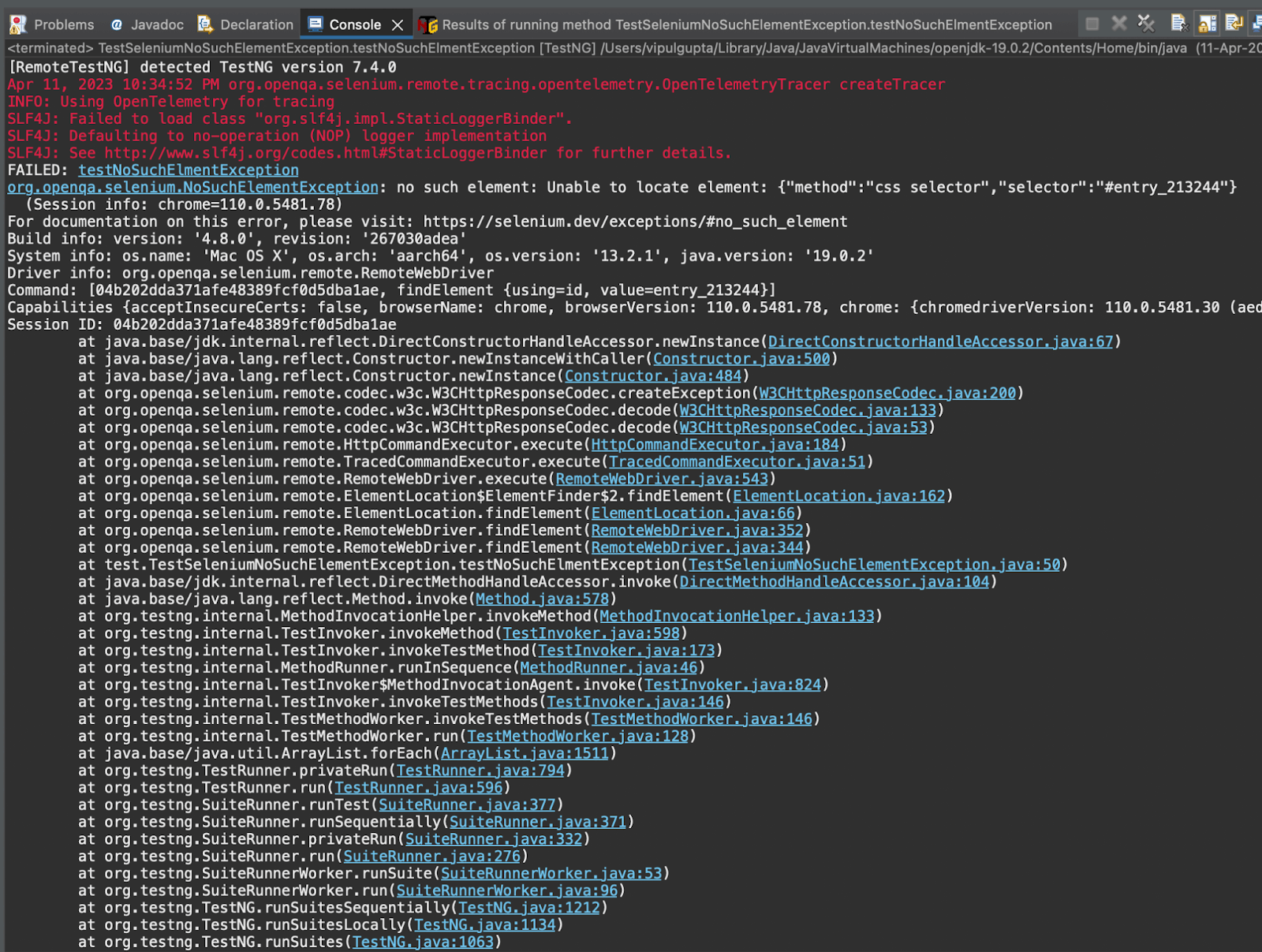Click the '[RemoteTestNG] detected TestNG version 7.4.0' line
Screen dimensions: 1262x952
click(x=202, y=68)
